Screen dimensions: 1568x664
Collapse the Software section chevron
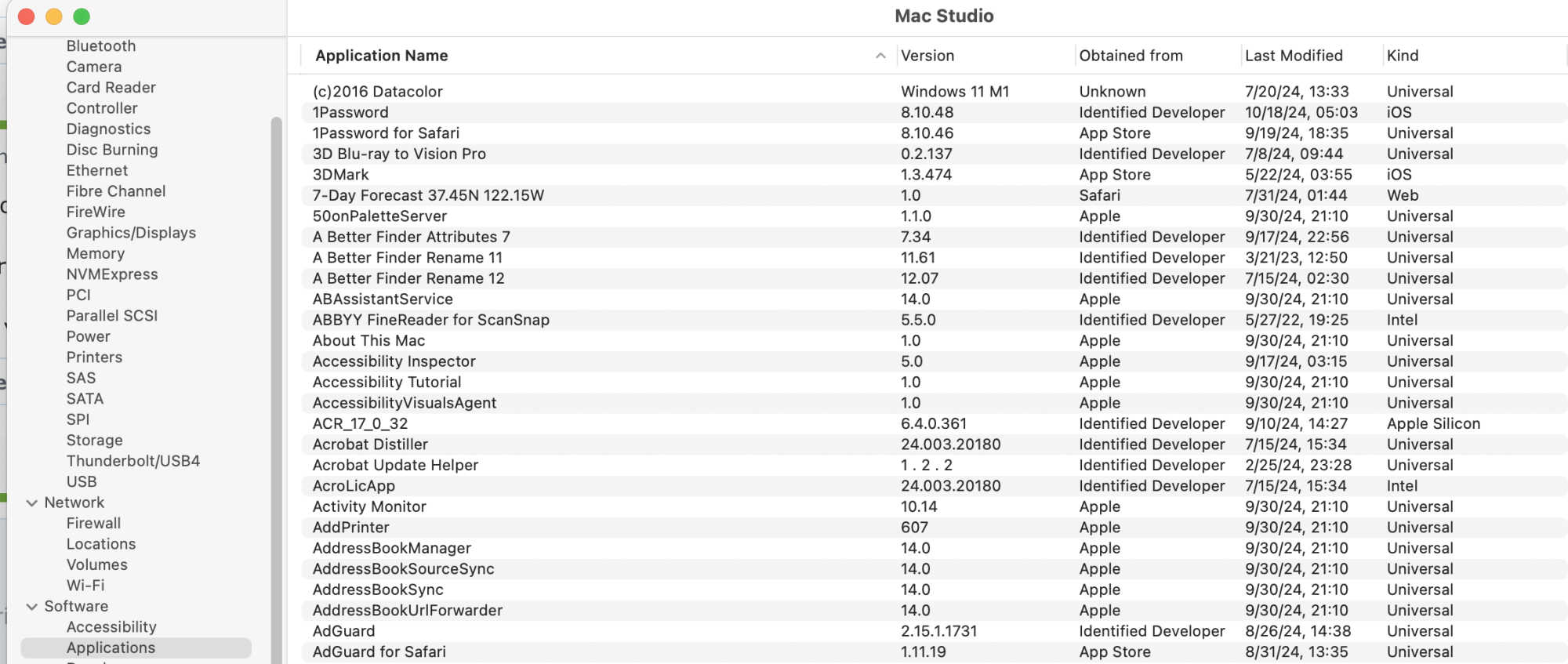point(32,607)
